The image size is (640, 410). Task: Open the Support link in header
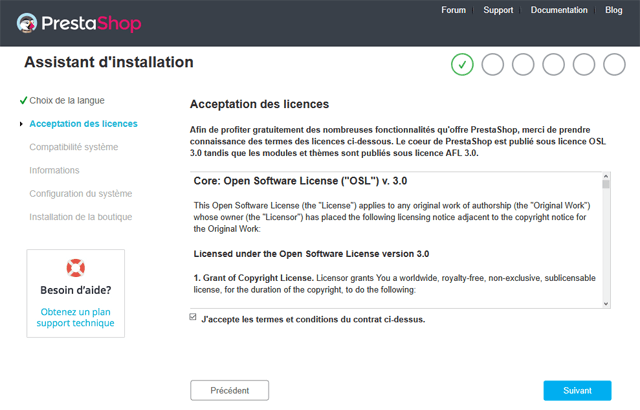pyautogui.click(x=498, y=10)
